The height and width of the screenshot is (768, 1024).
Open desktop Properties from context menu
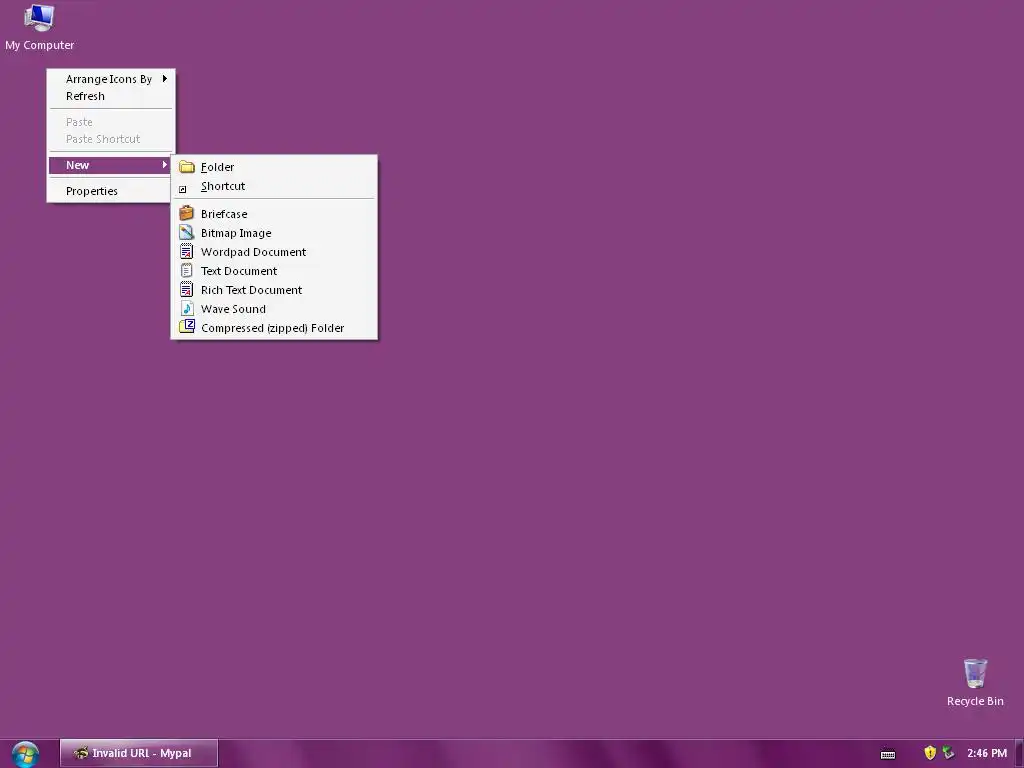pyautogui.click(x=111, y=191)
